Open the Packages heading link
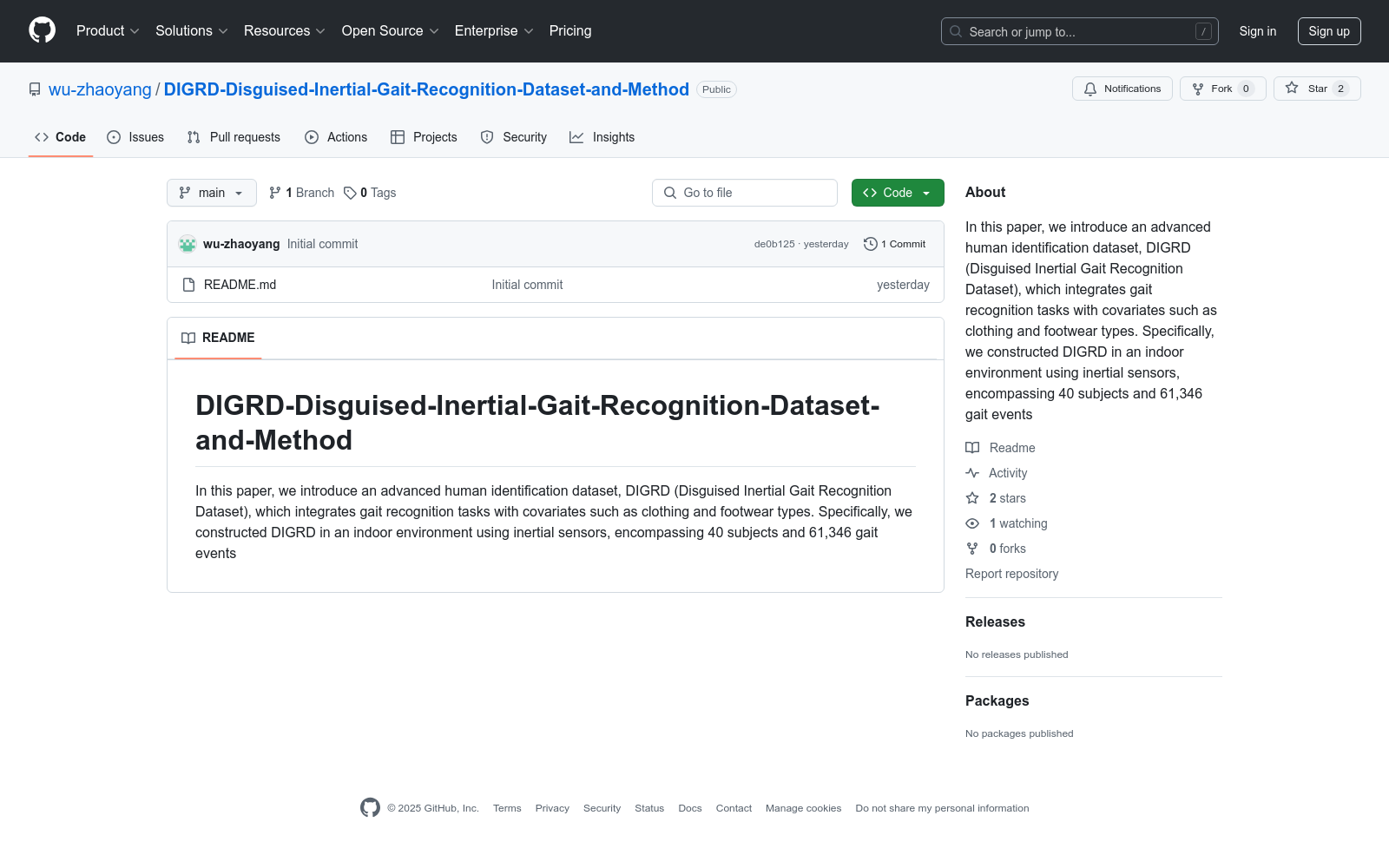1389x868 pixels. pyautogui.click(x=997, y=700)
